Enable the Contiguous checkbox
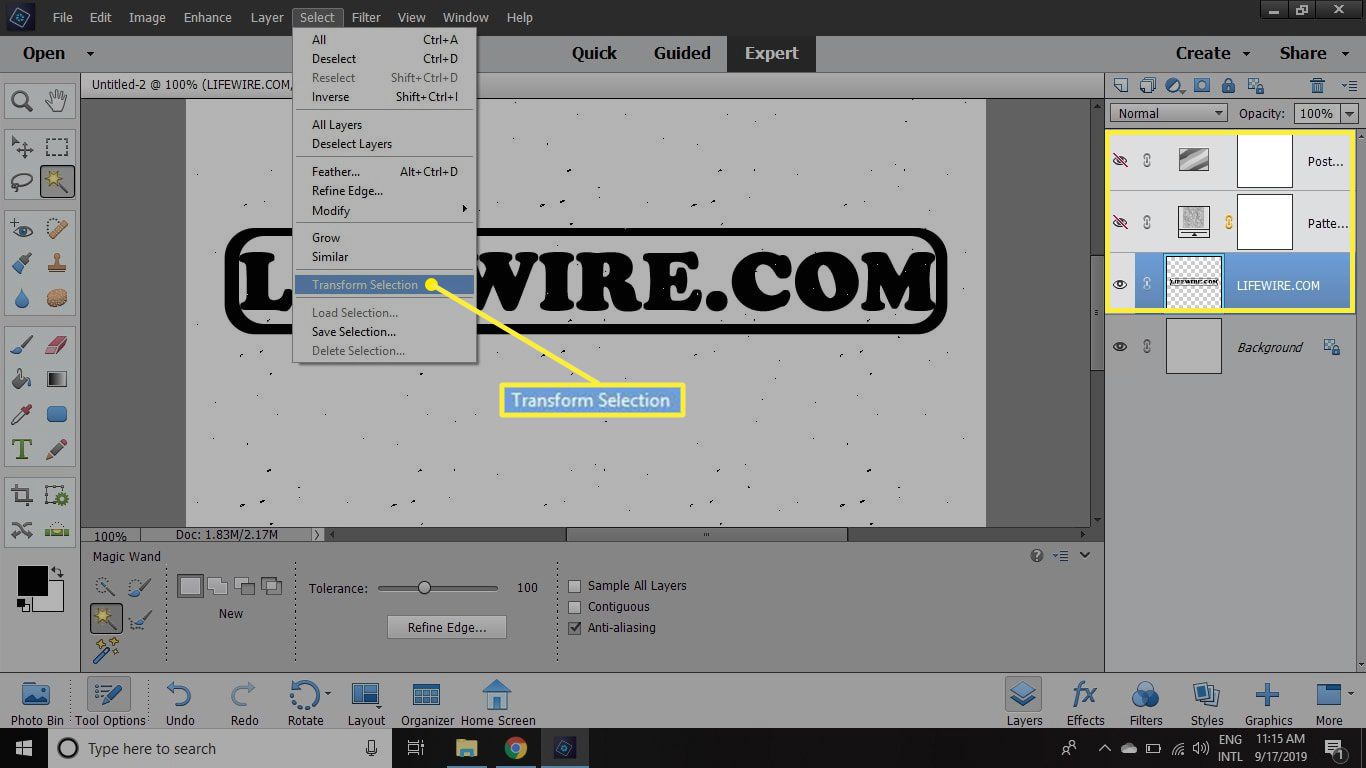 coord(575,607)
